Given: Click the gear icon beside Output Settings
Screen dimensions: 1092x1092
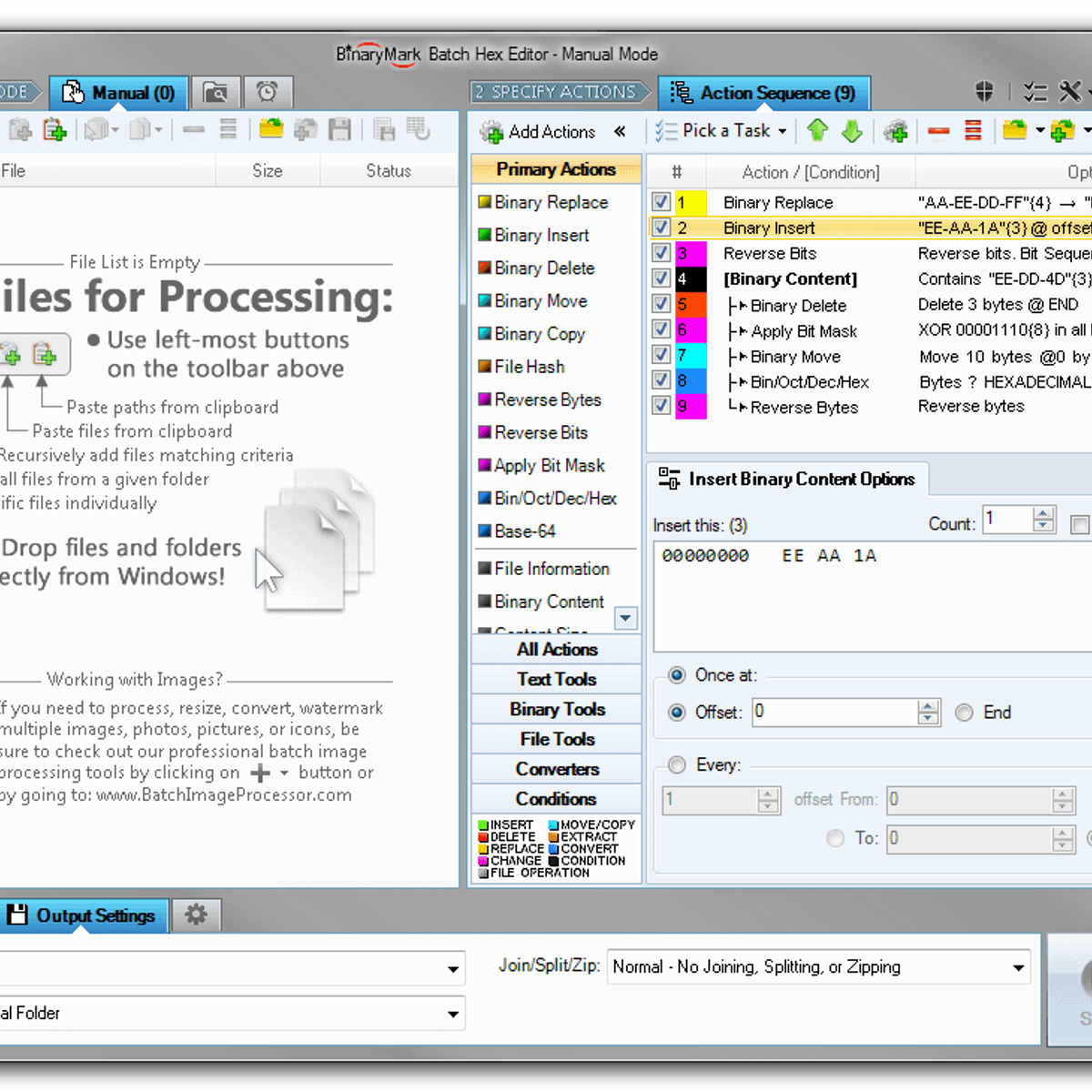Looking at the screenshot, I should (x=196, y=915).
